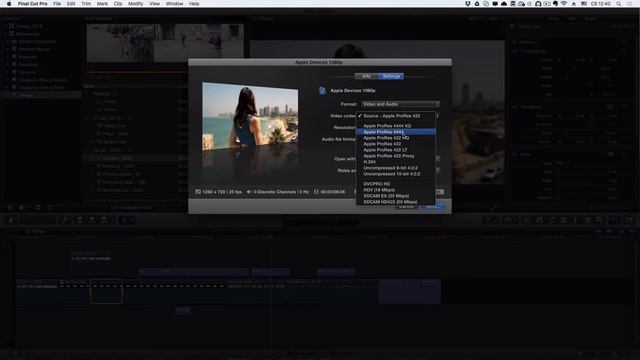Select the purple clip on the main timeline
The height and width of the screenshot is (360, 640).
(410, 291)
